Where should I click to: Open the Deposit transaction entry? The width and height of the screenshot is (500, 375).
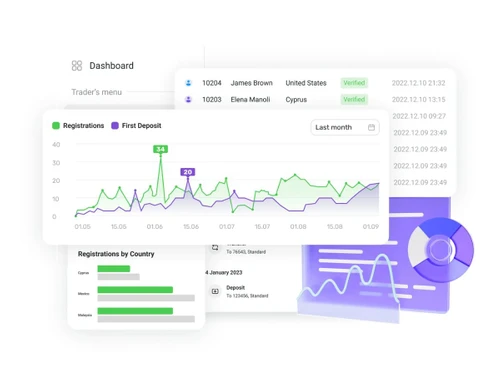(x=235, y=288)
